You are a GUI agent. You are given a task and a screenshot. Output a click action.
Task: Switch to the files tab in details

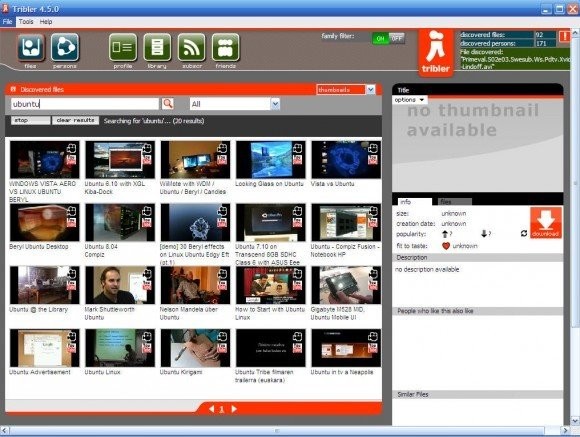[x=455, y=202]
